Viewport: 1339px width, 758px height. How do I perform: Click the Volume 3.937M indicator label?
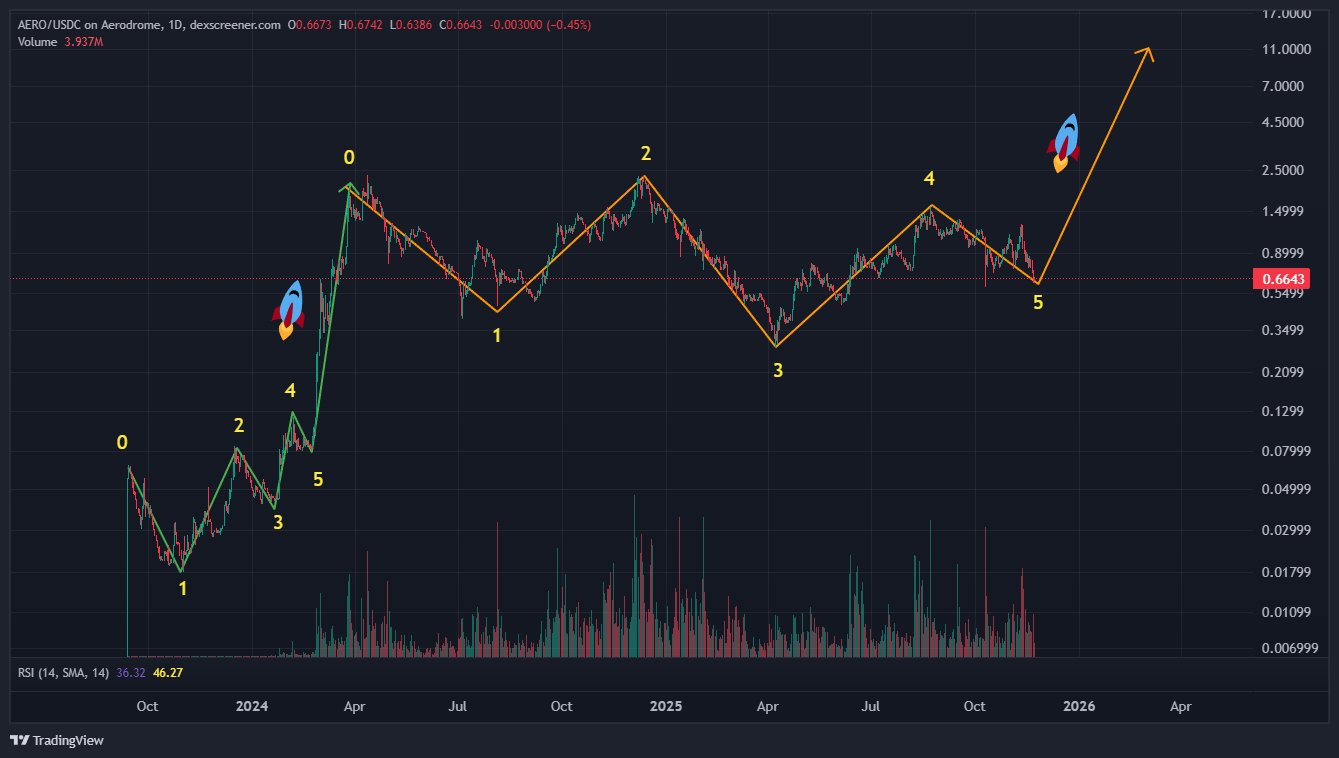60,40
